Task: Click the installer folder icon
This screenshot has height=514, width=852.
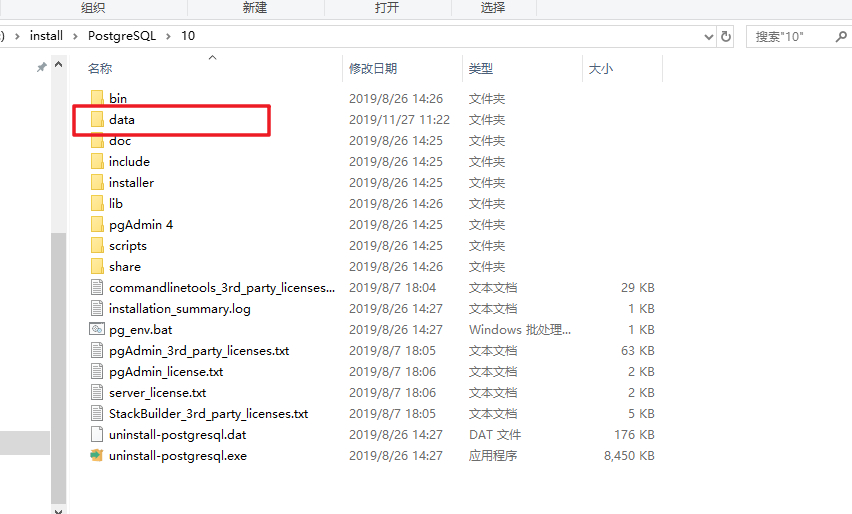Action: coord(97,183)
